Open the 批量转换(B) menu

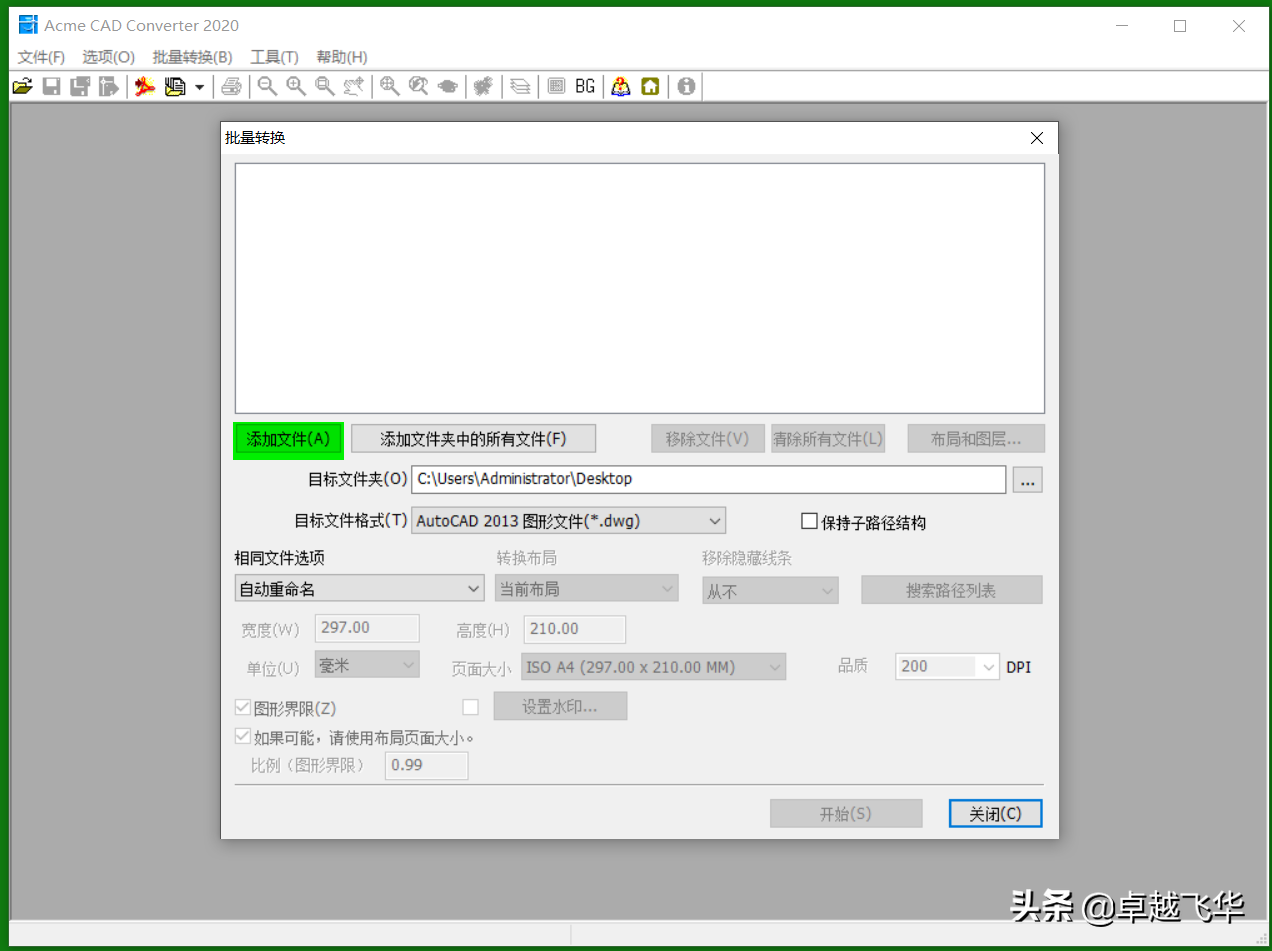tap(192, 57)
